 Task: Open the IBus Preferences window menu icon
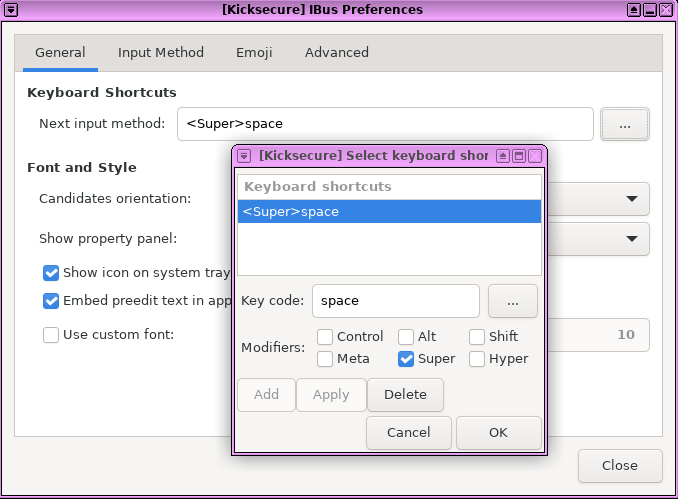coord(11,10)
